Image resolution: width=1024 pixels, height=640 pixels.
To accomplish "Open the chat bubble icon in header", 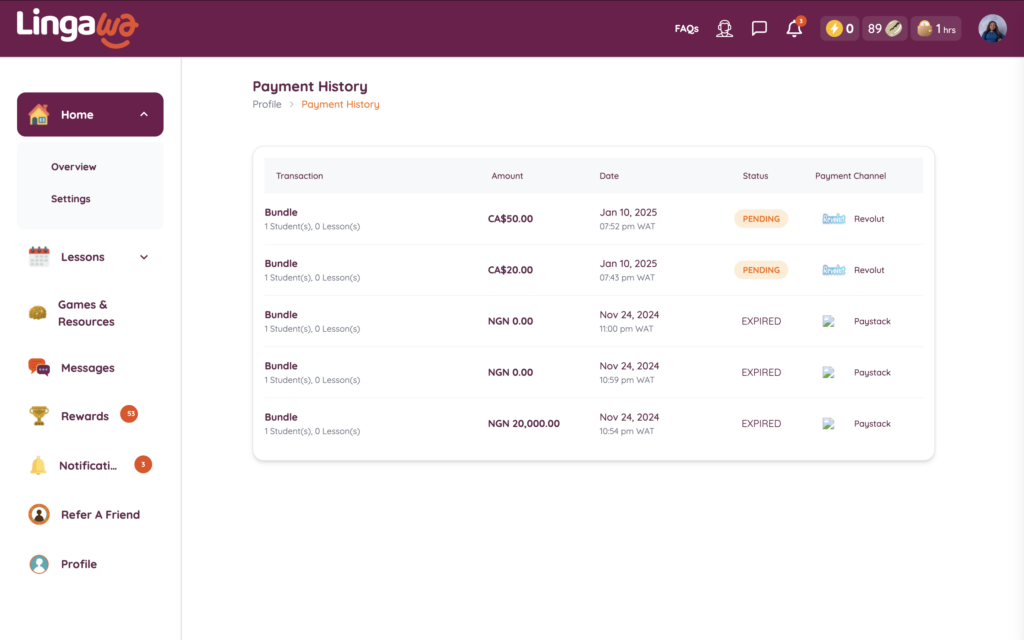I will tap(759, 29).
